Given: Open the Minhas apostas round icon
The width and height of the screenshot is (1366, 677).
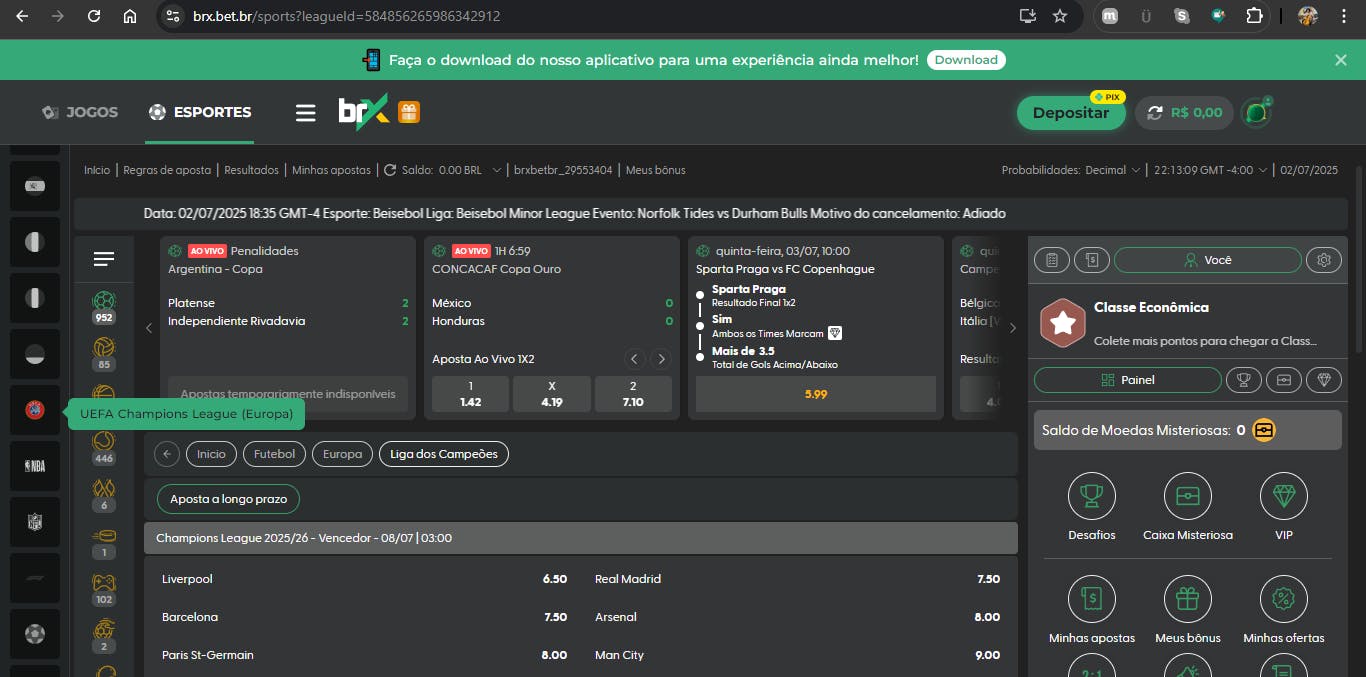Looking at the screenshot, I should (1092, 599).
